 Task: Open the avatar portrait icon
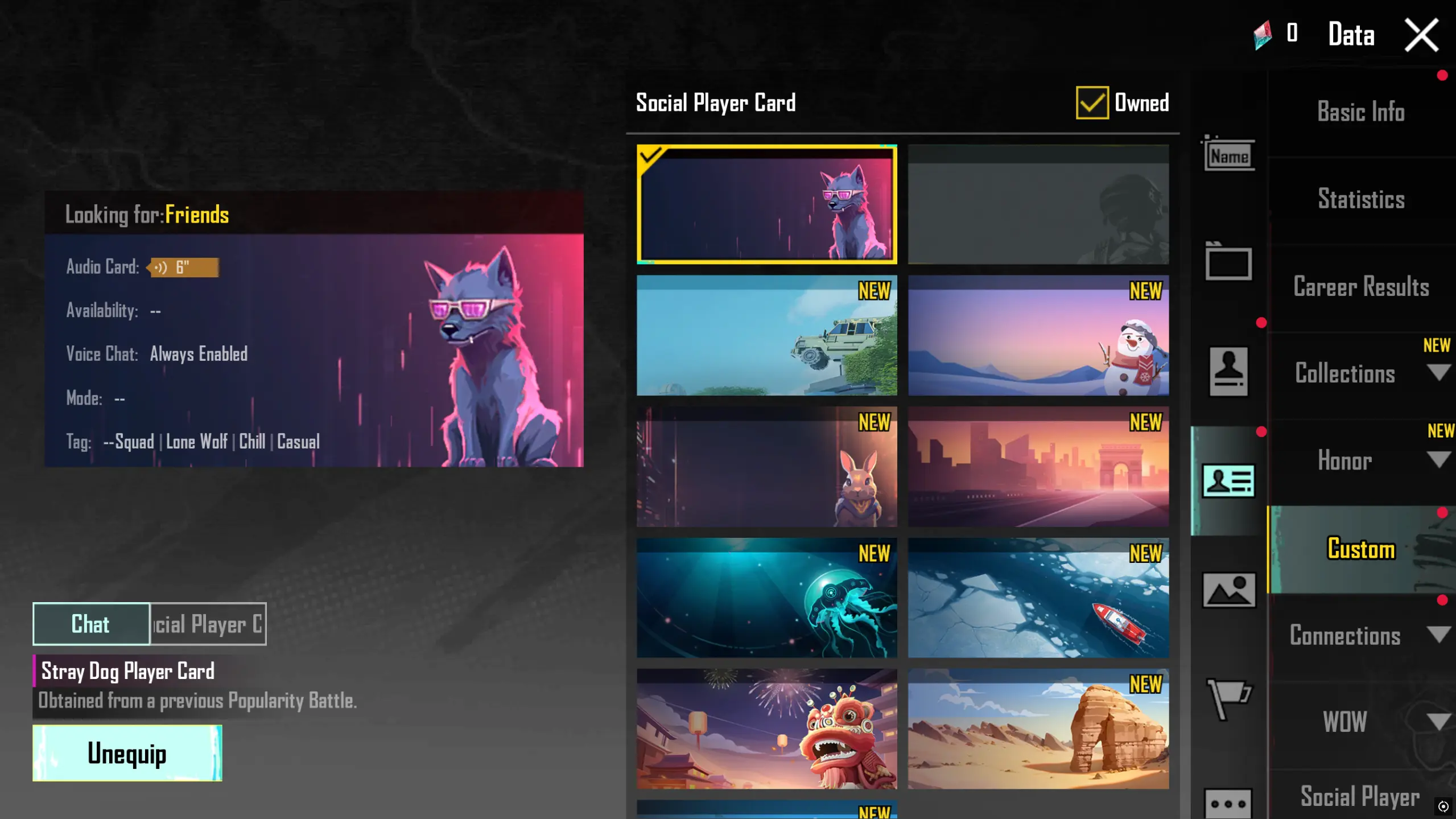tap(1228, 371)
